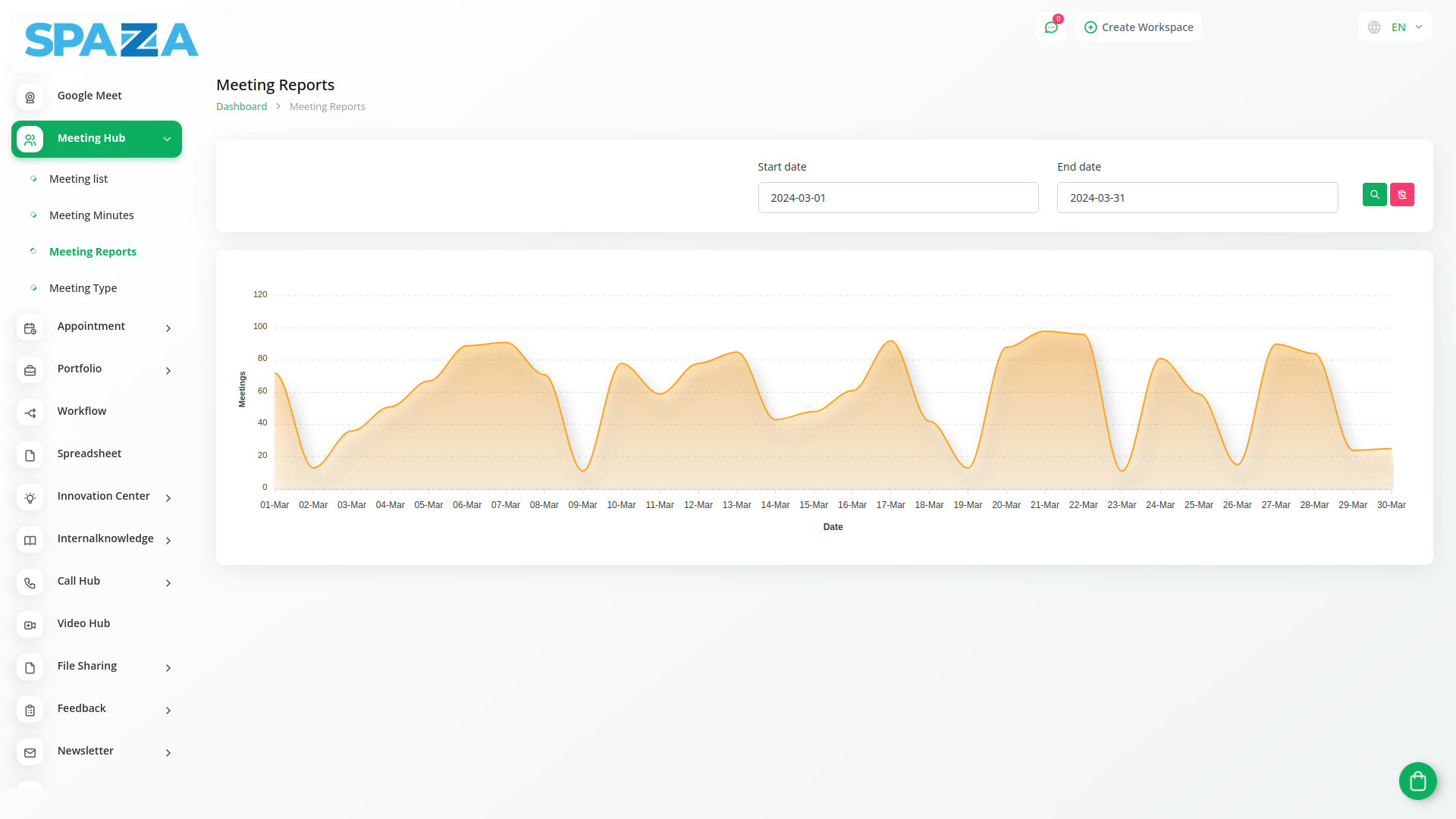
Task: Click the Portfolio briefcase icon
Action: point(30,370)
